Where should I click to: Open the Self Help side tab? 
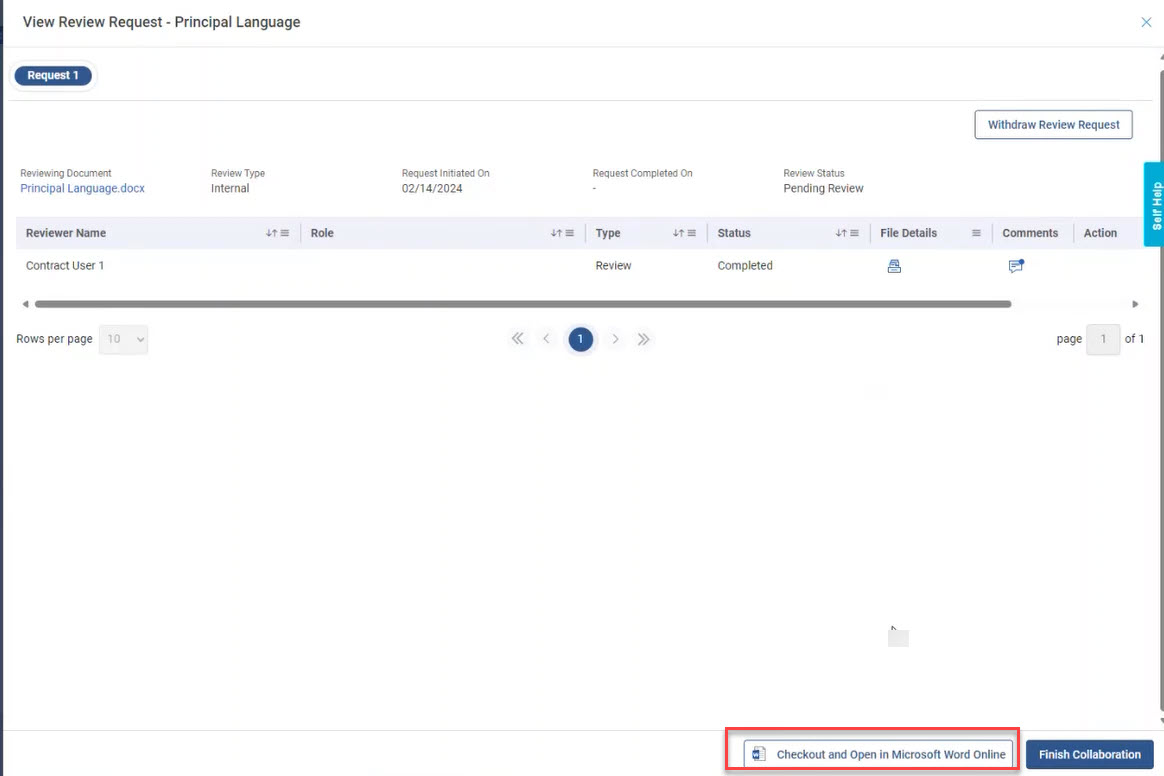point(1155,205)
